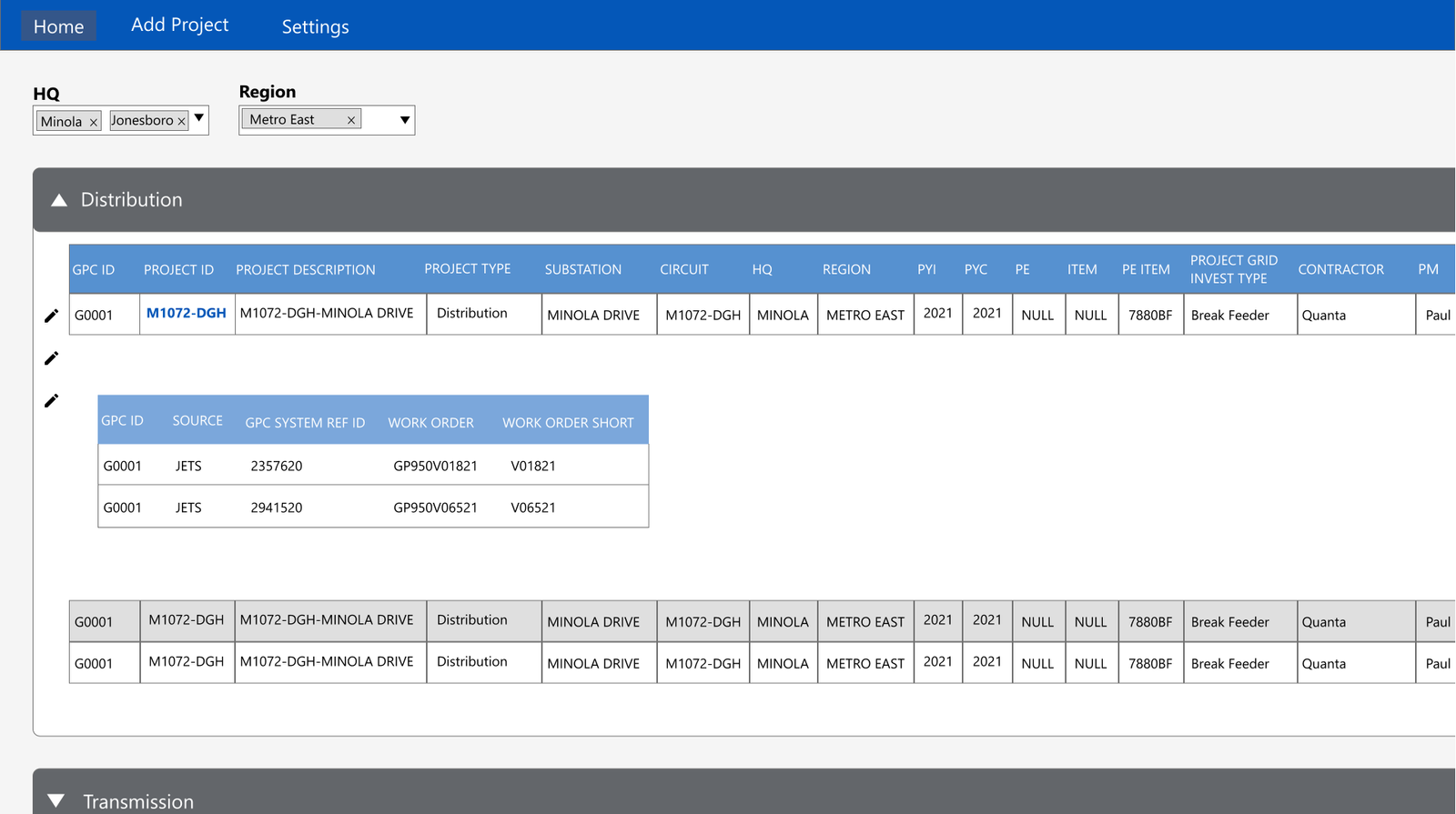The height and width of the screenshot is (814, 1456).
Task: Click the second edit pencil icon
Action: (52, 358)
